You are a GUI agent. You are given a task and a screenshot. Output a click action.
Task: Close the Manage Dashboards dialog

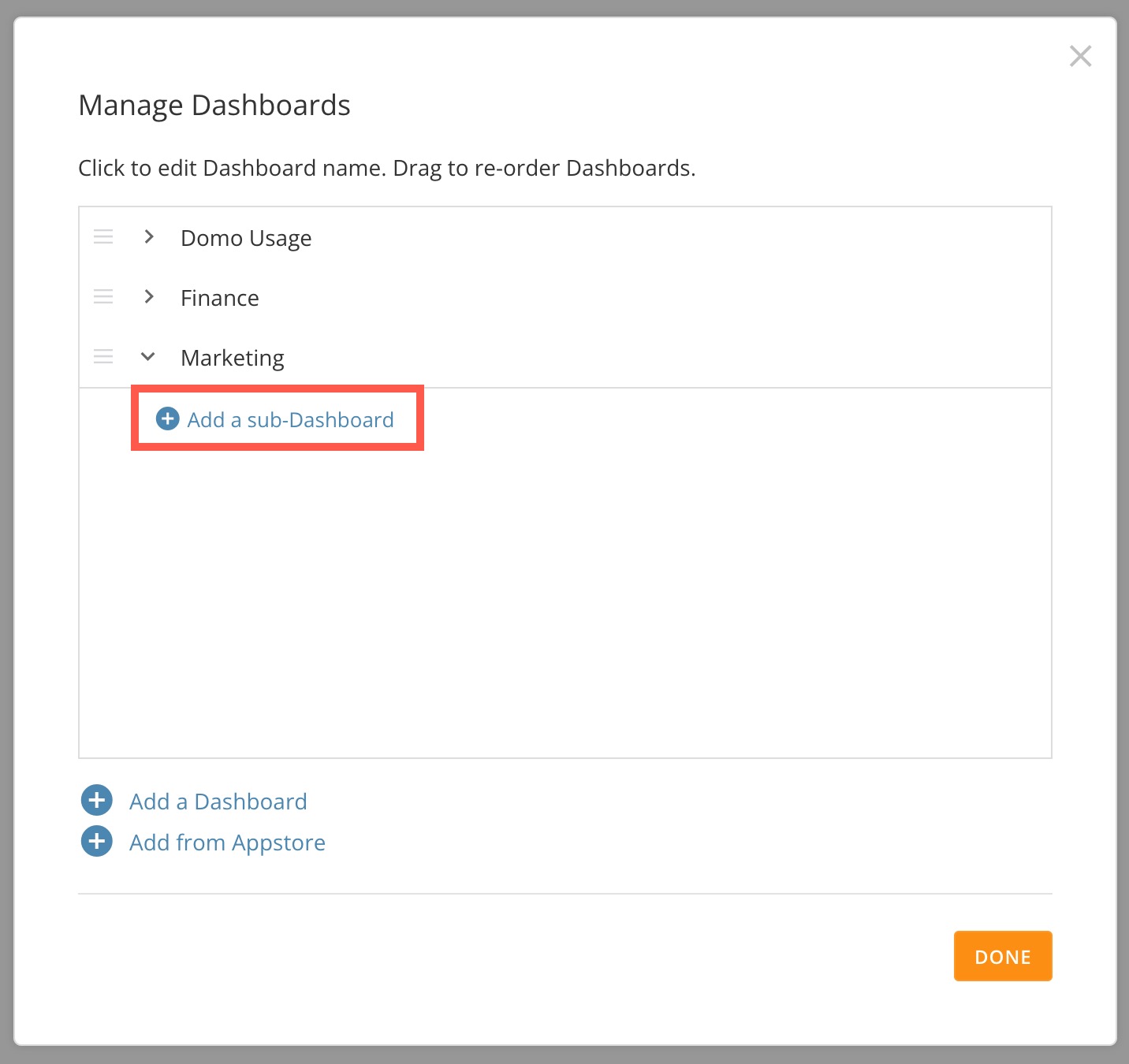click(x=1080, y=56)
